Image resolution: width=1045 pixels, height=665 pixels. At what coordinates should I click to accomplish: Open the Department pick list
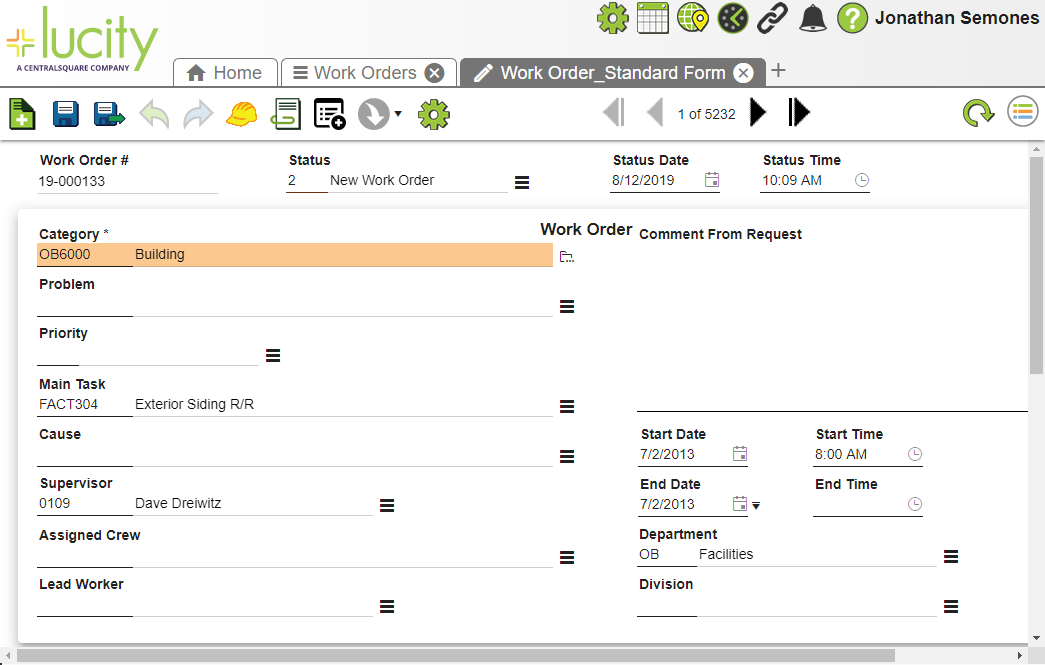click(951, 556)
